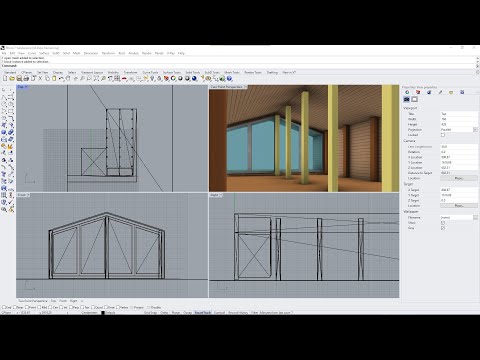Toggle the Quad osnap checkbox
The image size is (480, 360).
pos(93,307)
